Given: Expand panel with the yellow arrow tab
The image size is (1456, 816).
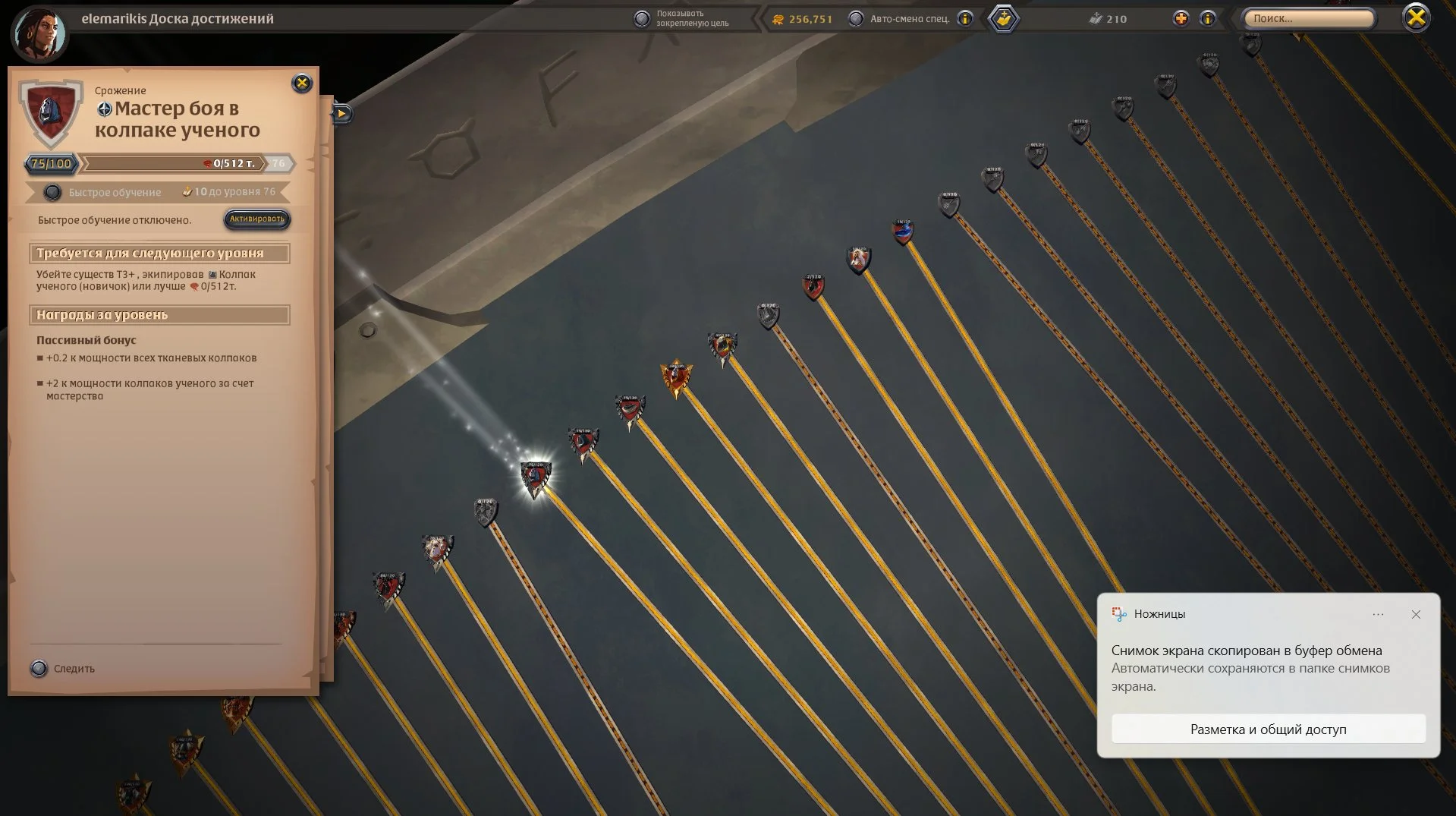Looking at the screenshot, I should tap(342, 114).
